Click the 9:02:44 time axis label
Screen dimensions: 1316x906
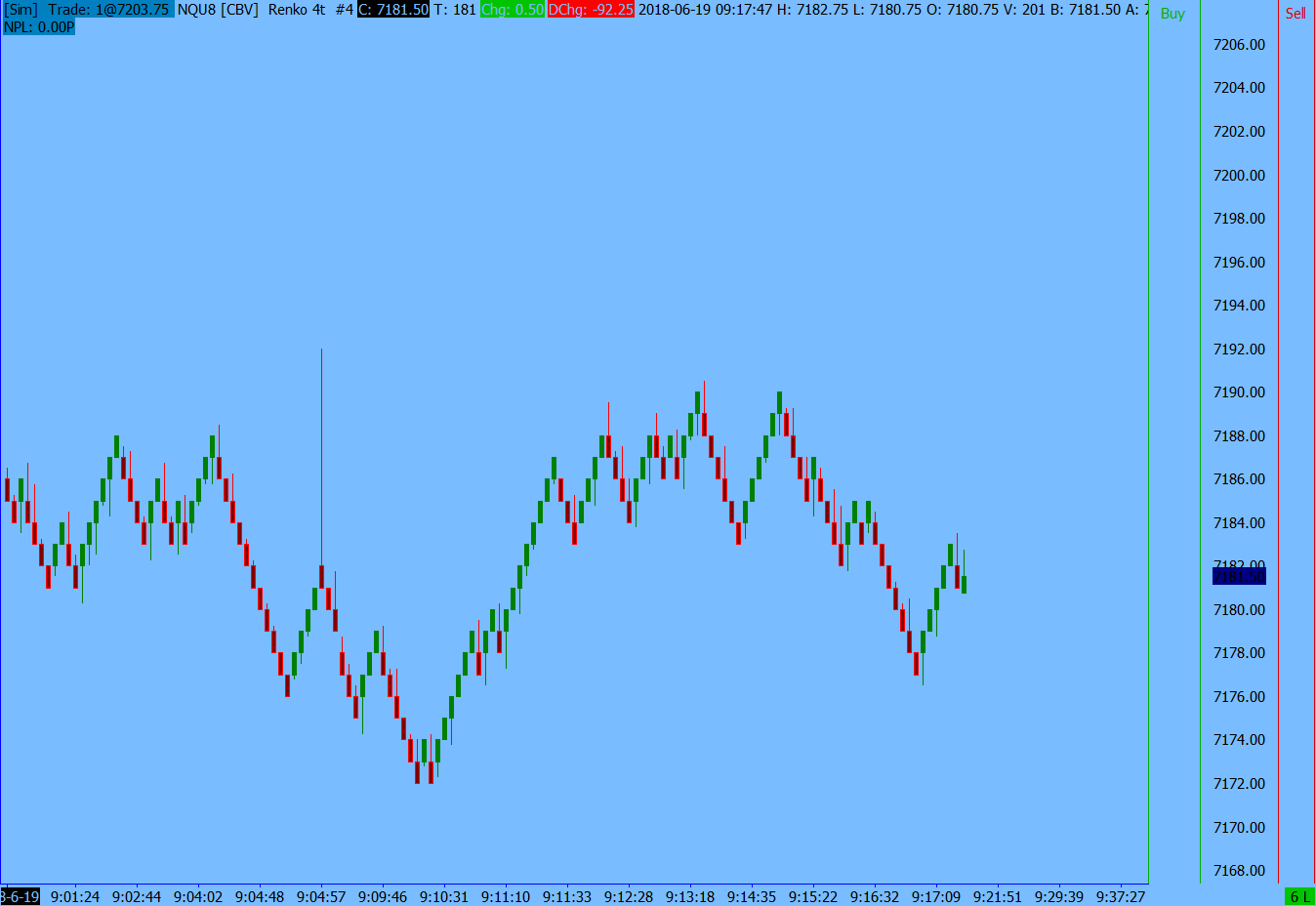pyautogui.click(x=137, y=896)
